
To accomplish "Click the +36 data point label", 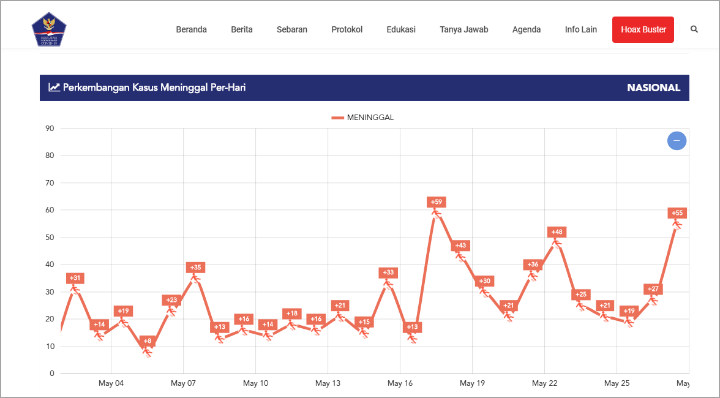I will click(533, 264).
